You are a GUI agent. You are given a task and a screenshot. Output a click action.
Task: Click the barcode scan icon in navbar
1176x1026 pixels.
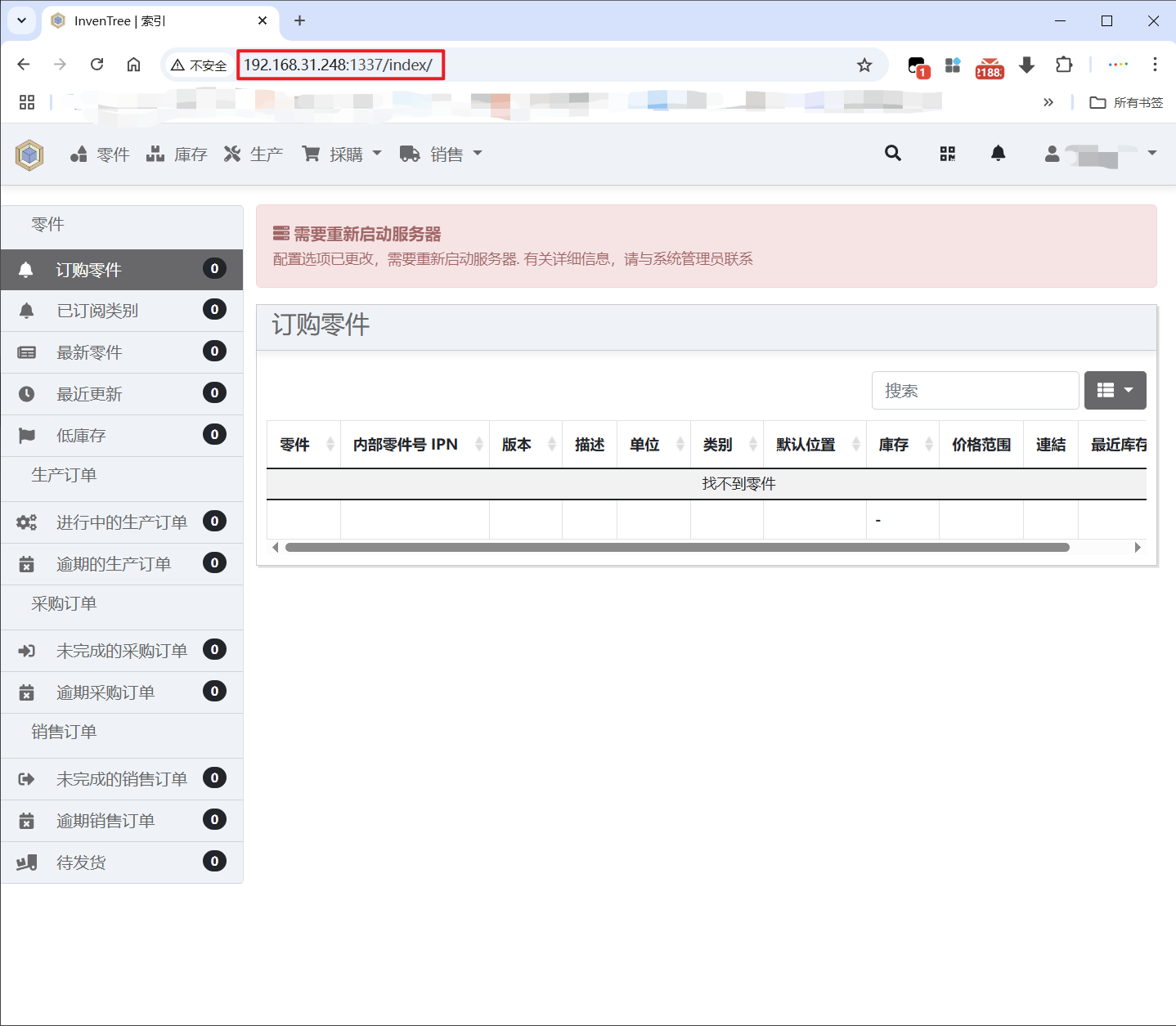click(947, 154)
